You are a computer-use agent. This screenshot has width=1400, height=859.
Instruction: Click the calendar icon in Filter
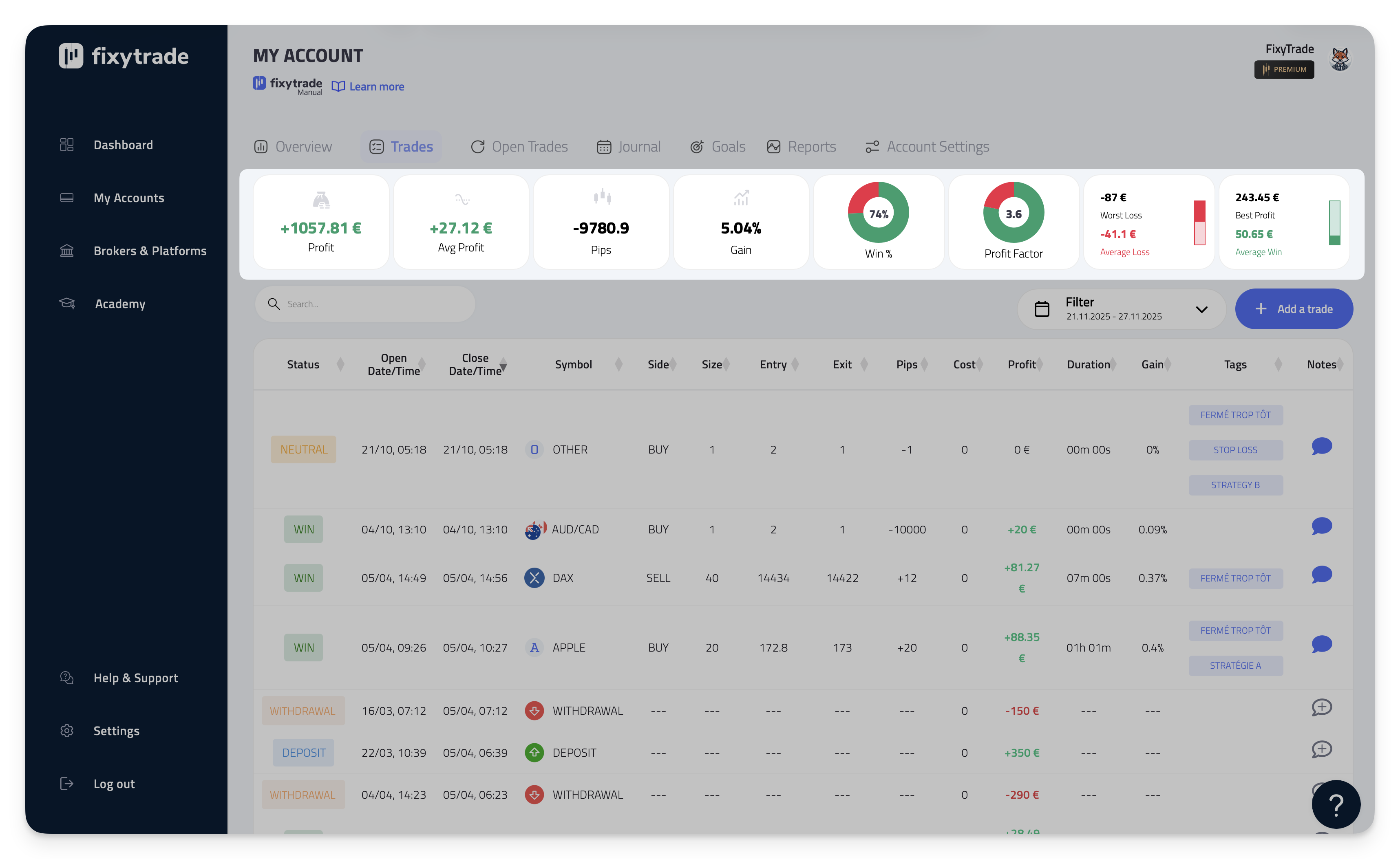[x=1041, y=308]
